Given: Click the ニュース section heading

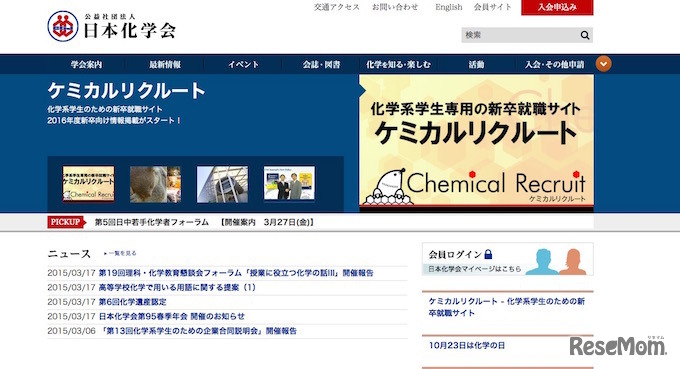Looking at the screenshot, I should [x=69, y=254].
